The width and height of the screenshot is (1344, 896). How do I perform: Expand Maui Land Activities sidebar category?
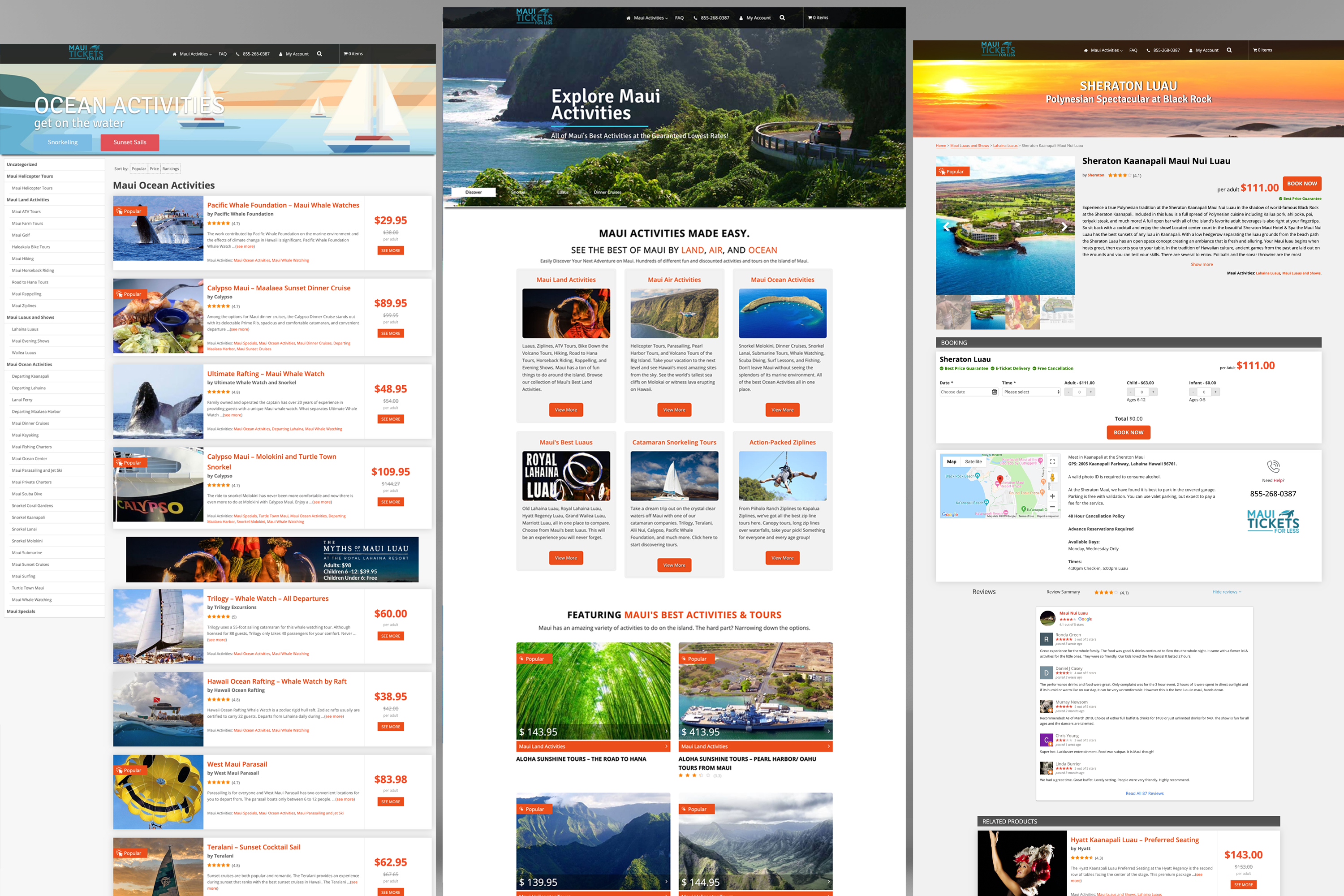[28, 200]
